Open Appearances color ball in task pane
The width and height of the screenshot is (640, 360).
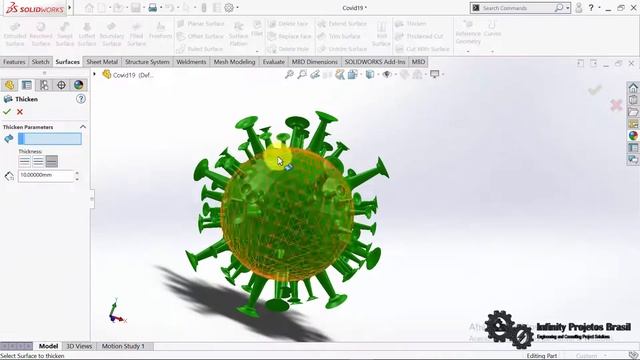tap(633, 136)
